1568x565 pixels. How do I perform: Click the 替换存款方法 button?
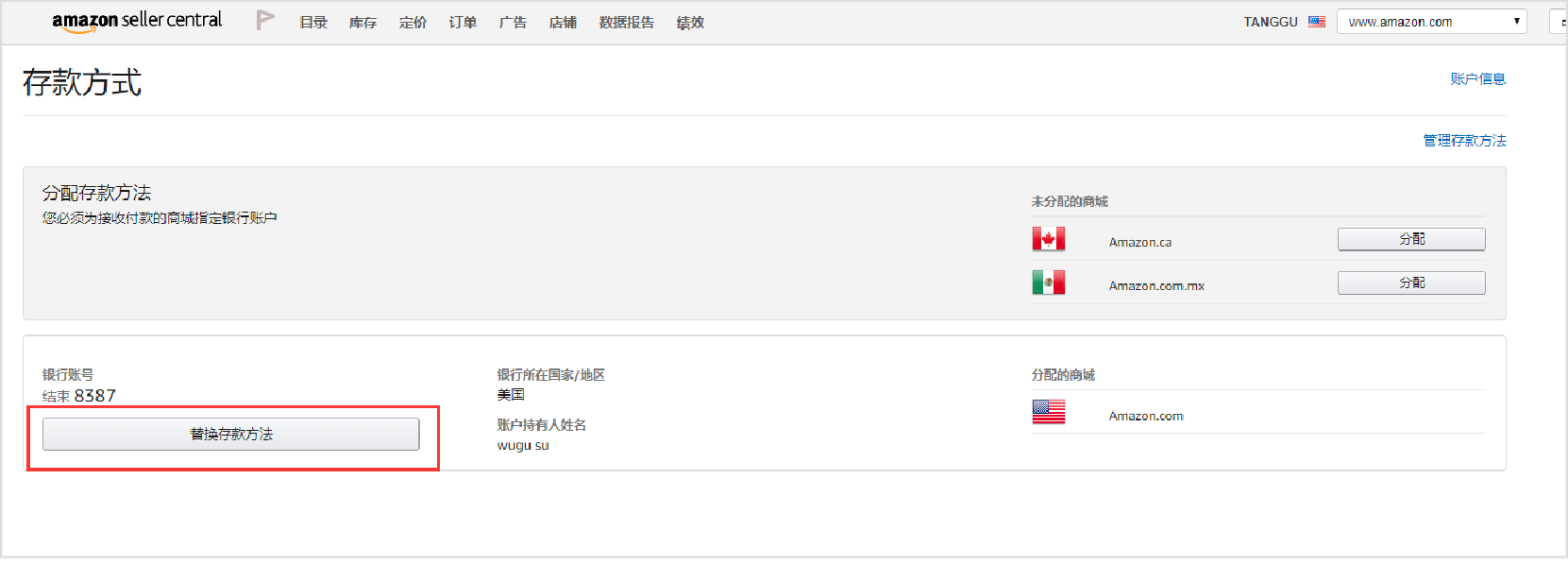point(231,435)
